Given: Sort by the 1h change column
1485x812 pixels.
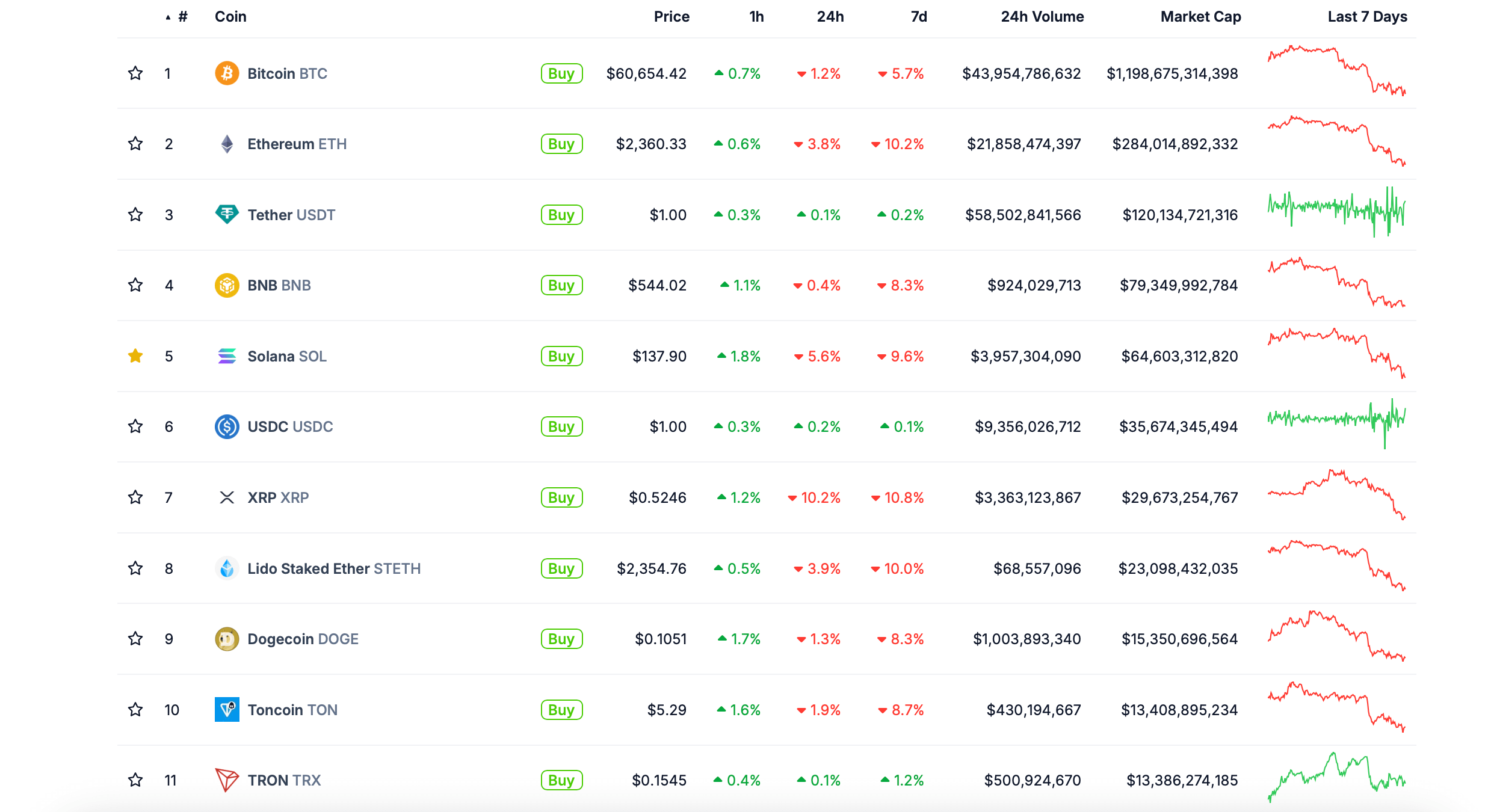Looking at the screenshot, I should [x=756, y=17].
